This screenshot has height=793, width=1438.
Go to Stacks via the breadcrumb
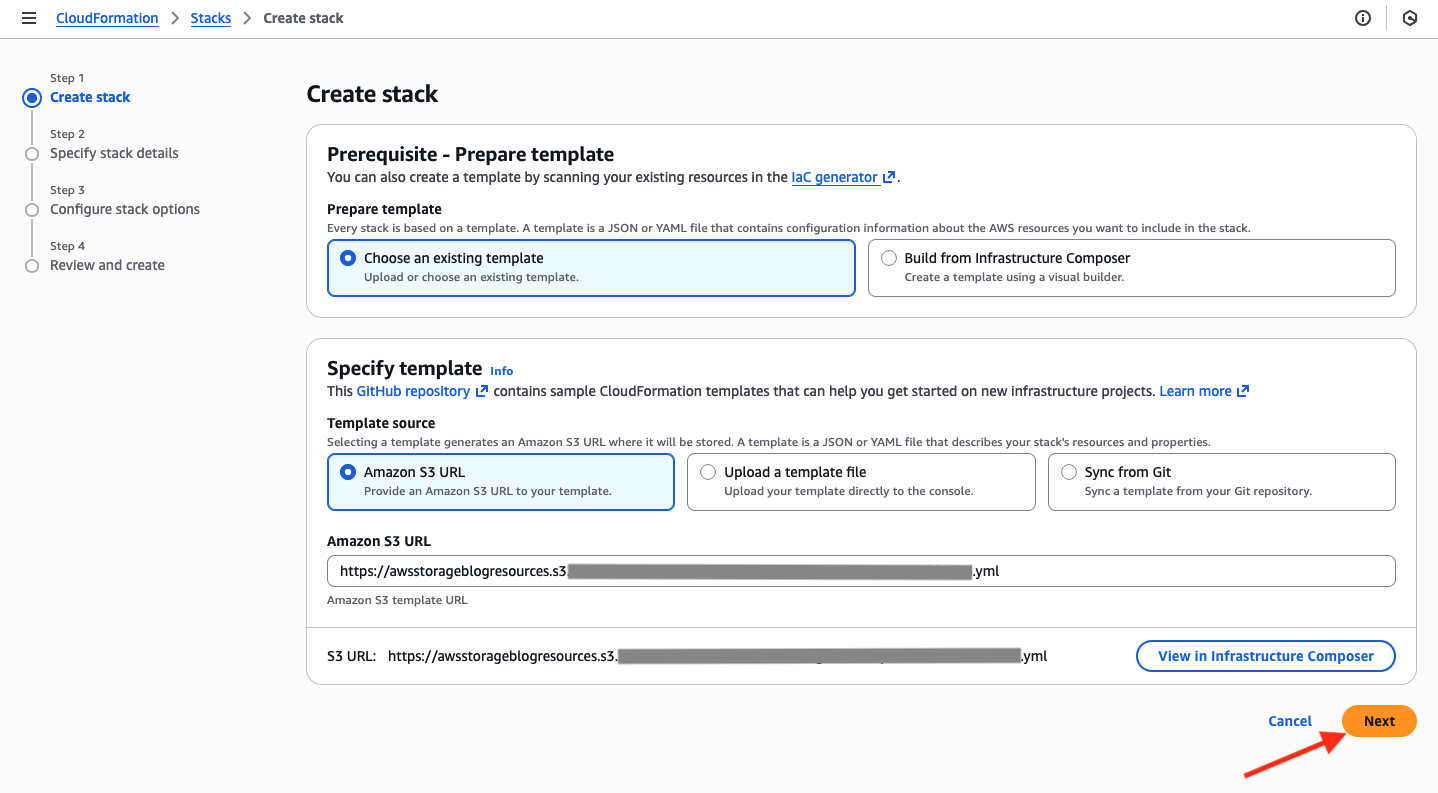(x=210, y=17)
